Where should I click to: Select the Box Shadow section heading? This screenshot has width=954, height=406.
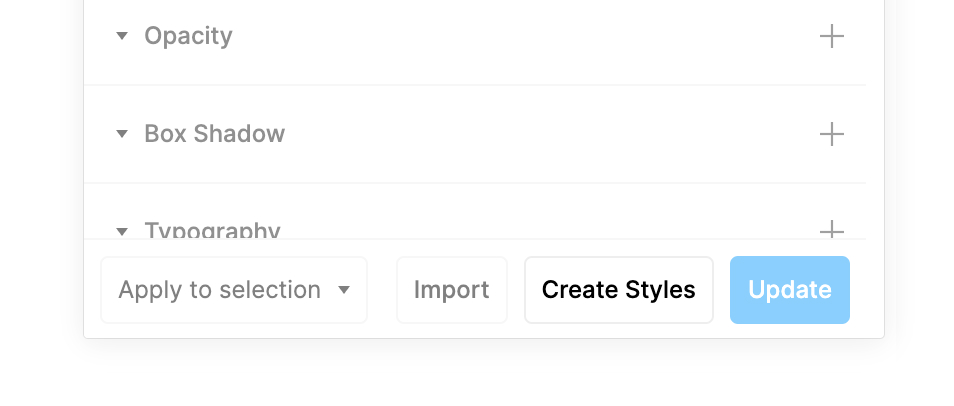pyautogui.click(x=214, y=134)
